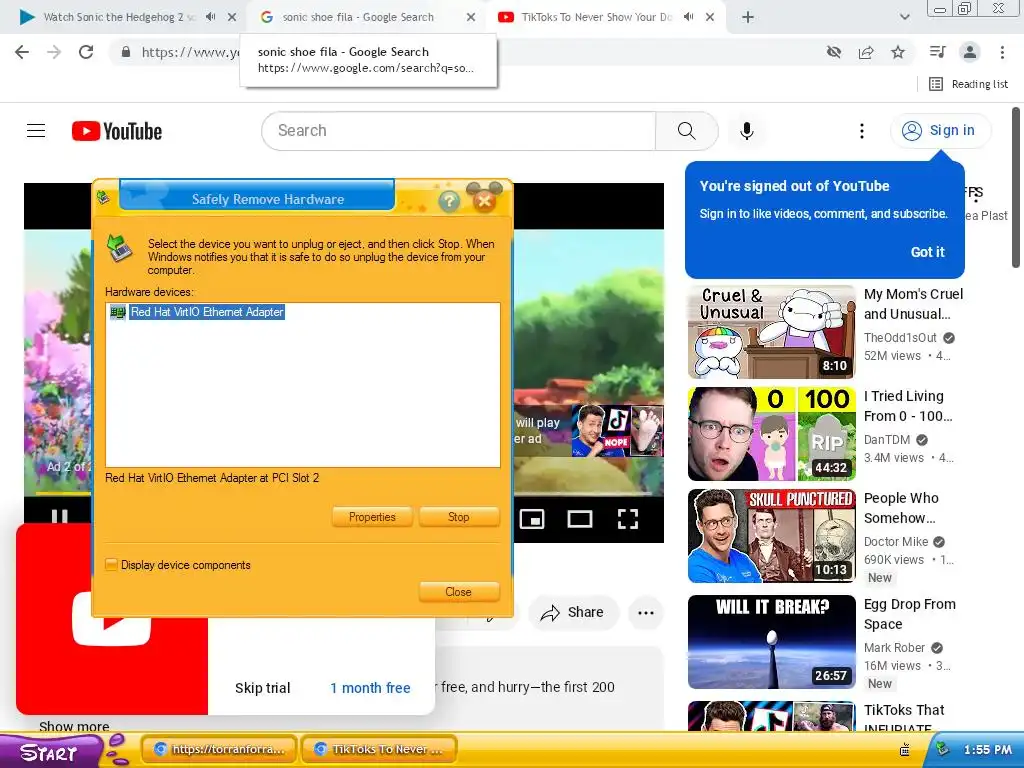Viewport: 1024px width, 768px height.
Task: Open My Mom's Cruel and Unusual thumbnail
Action: pyautogui.click(x=771, y=332)
